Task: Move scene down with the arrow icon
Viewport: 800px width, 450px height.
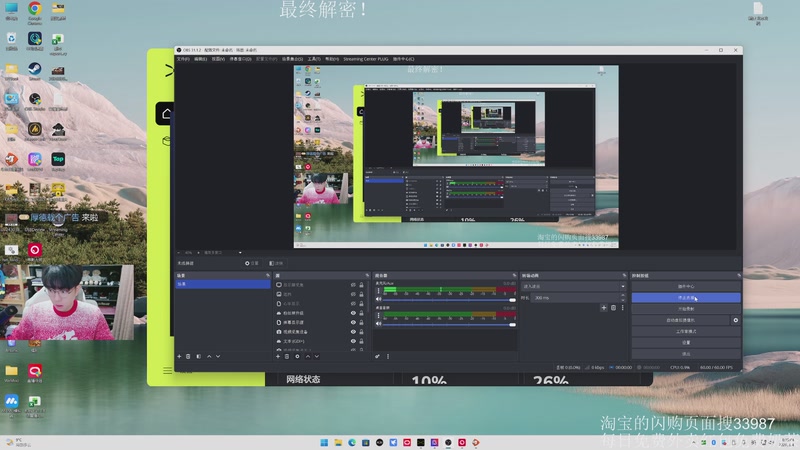Action: pyautogui.click(x=218, y=356)
